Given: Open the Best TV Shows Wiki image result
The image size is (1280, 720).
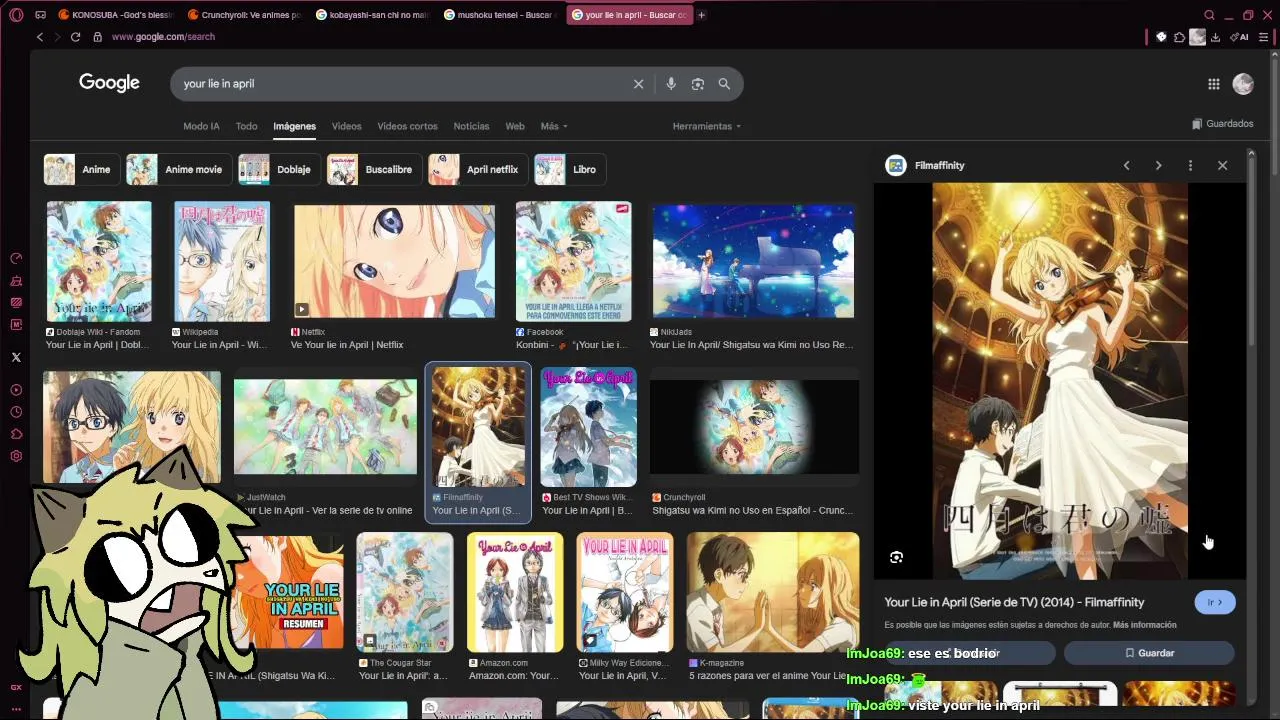Looking at the screenshot, I should 588,427.
